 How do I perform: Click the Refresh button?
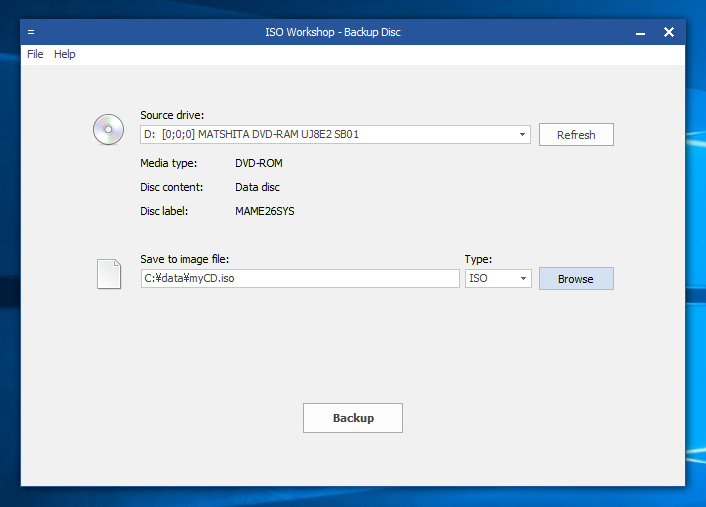576,135
